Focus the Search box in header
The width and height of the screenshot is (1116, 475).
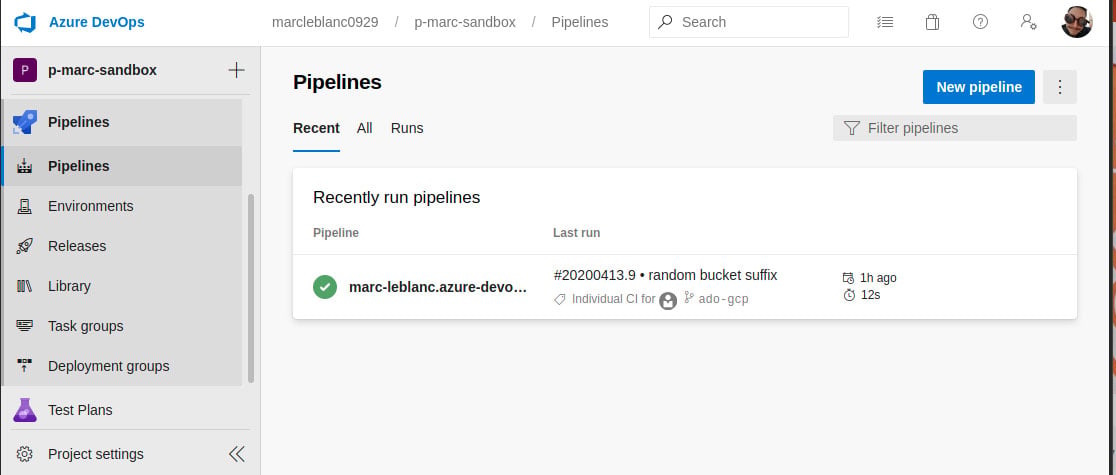749,22
